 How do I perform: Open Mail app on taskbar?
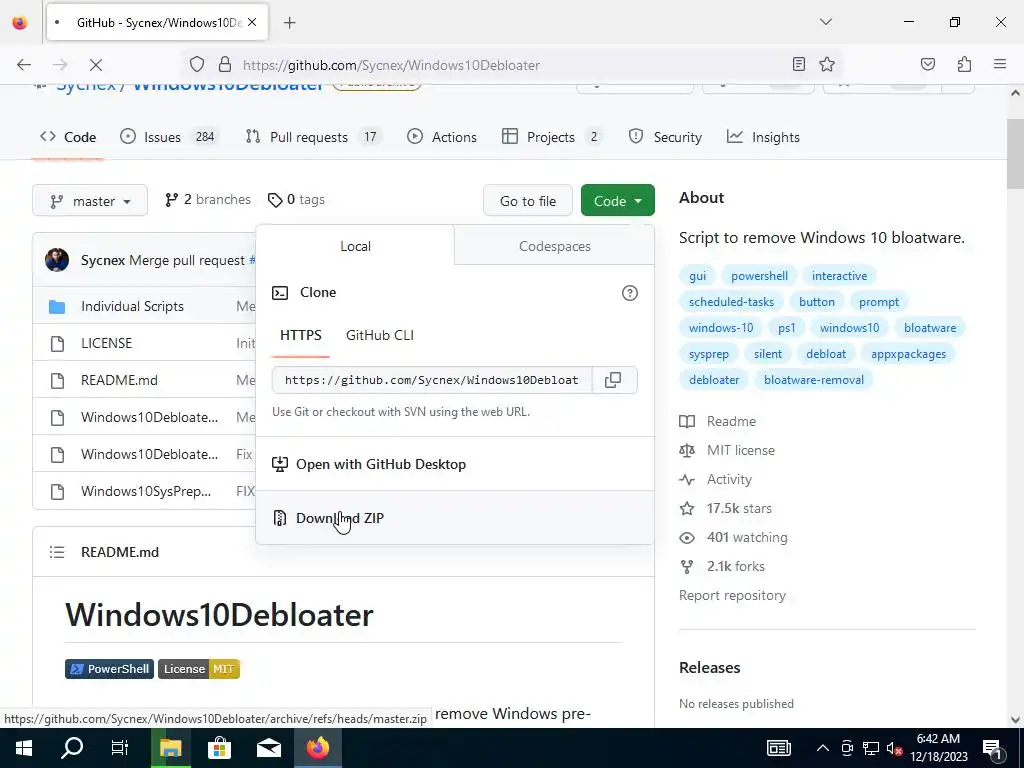[268, 748]
